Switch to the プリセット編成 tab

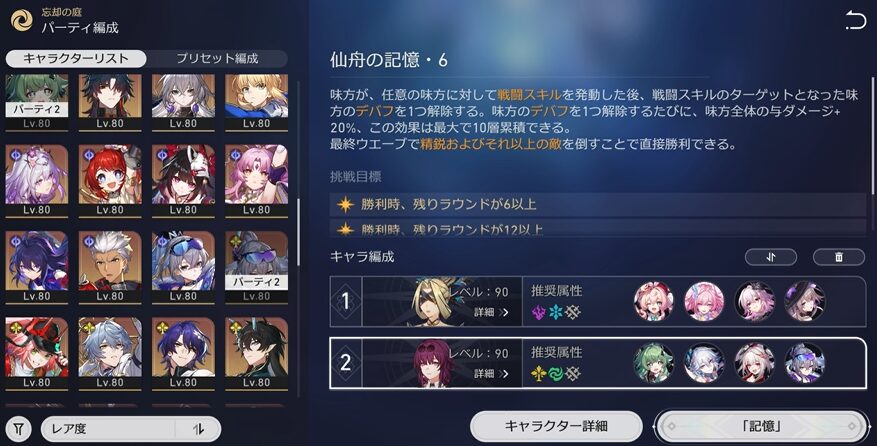click(217, 58)
